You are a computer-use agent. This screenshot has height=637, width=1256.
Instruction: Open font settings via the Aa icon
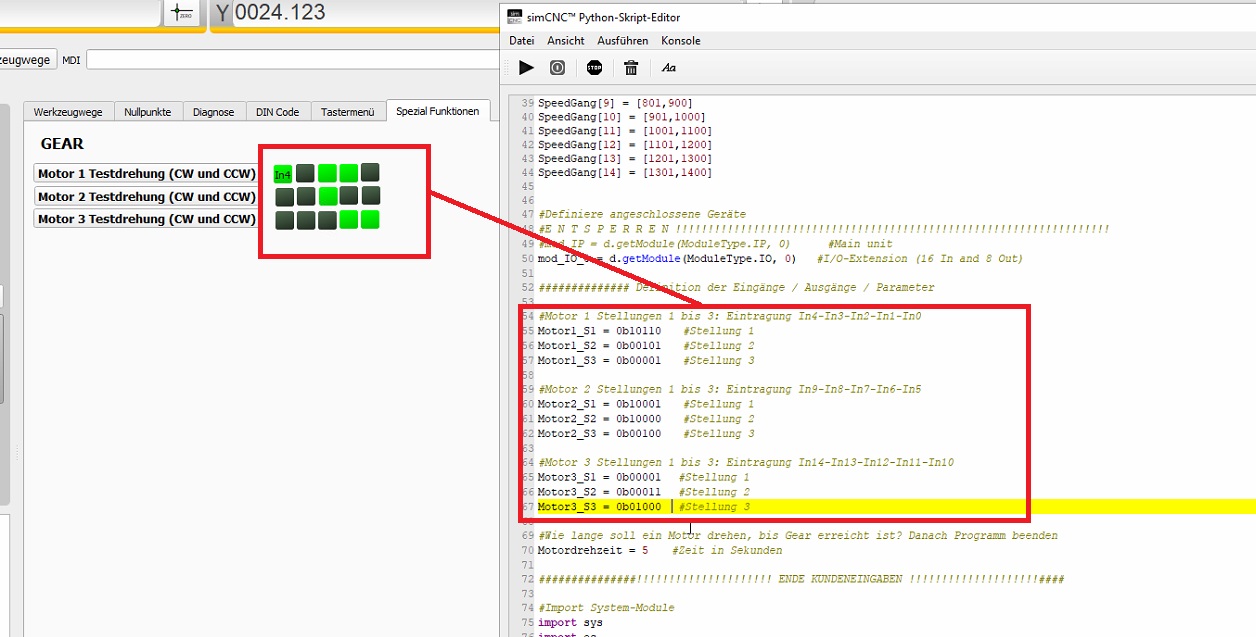(x=669, y=68)
